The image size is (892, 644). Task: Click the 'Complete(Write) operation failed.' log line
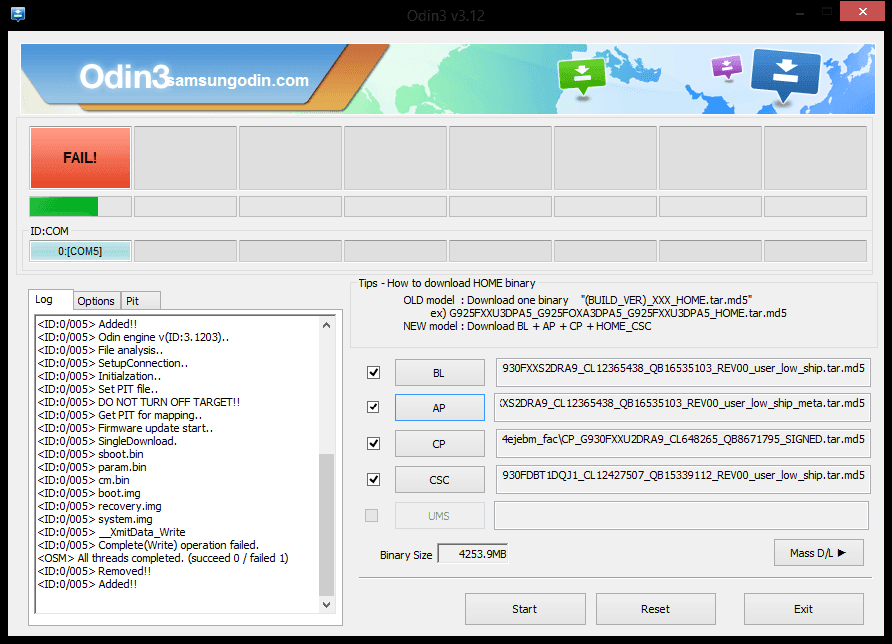pos(148,545)
